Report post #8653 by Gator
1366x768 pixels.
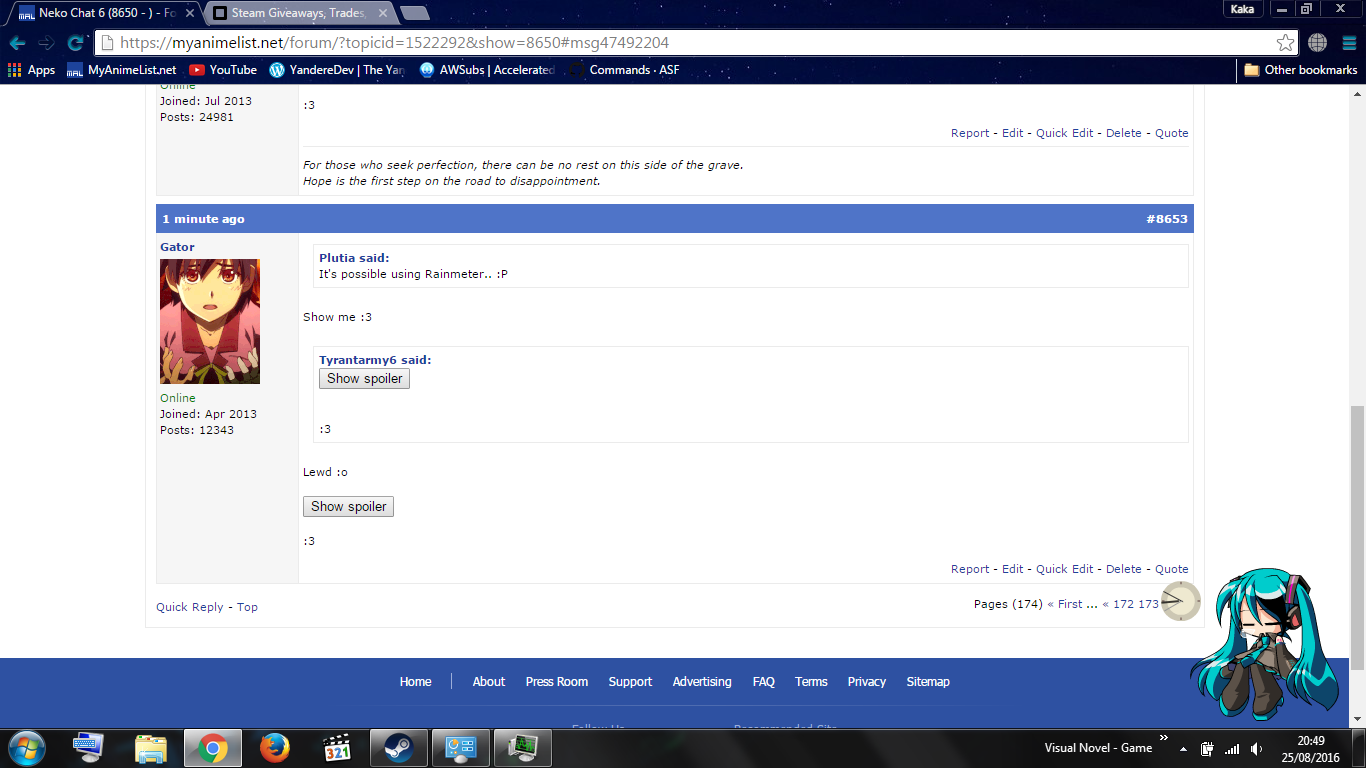970,569
